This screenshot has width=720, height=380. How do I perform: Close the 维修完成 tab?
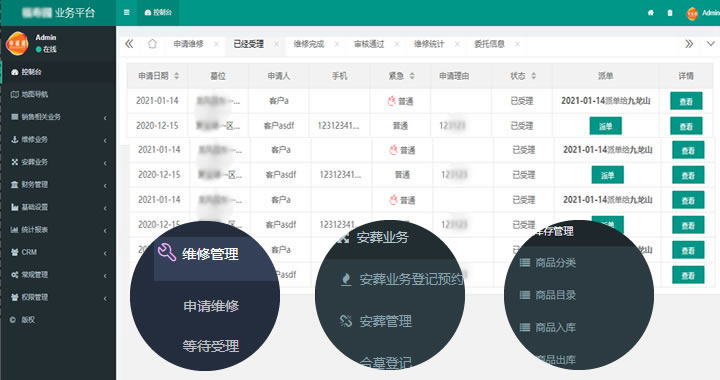pos(337,44)
